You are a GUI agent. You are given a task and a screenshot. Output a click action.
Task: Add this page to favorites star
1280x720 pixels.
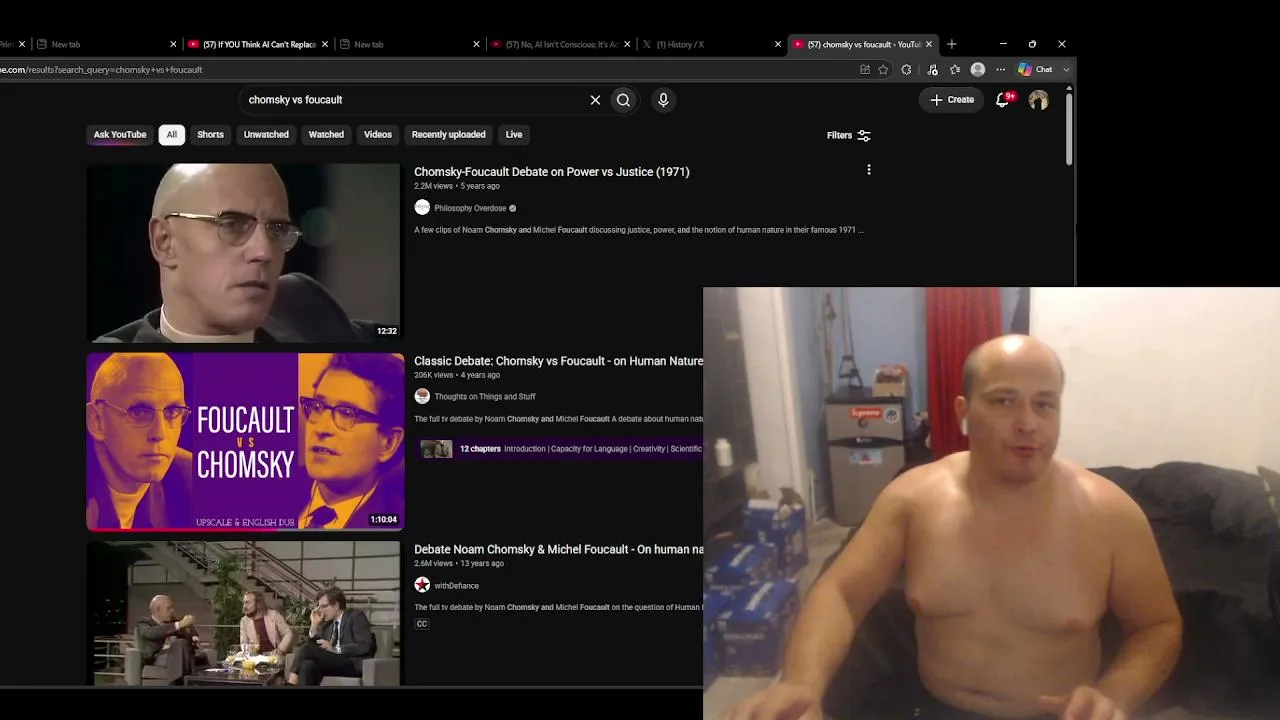tap(883, 70)
